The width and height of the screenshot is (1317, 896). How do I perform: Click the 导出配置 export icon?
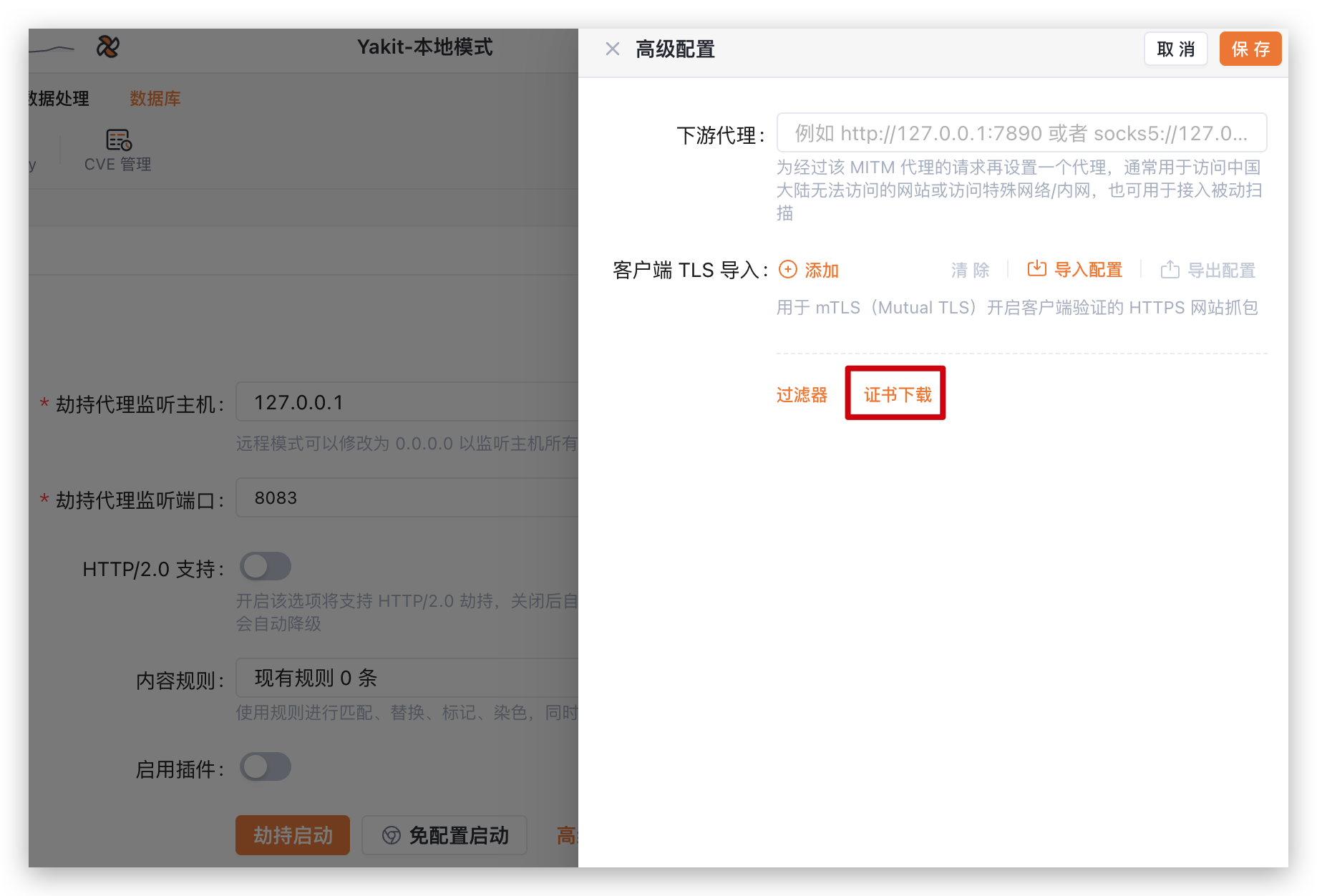click(x=1170, y=270)
